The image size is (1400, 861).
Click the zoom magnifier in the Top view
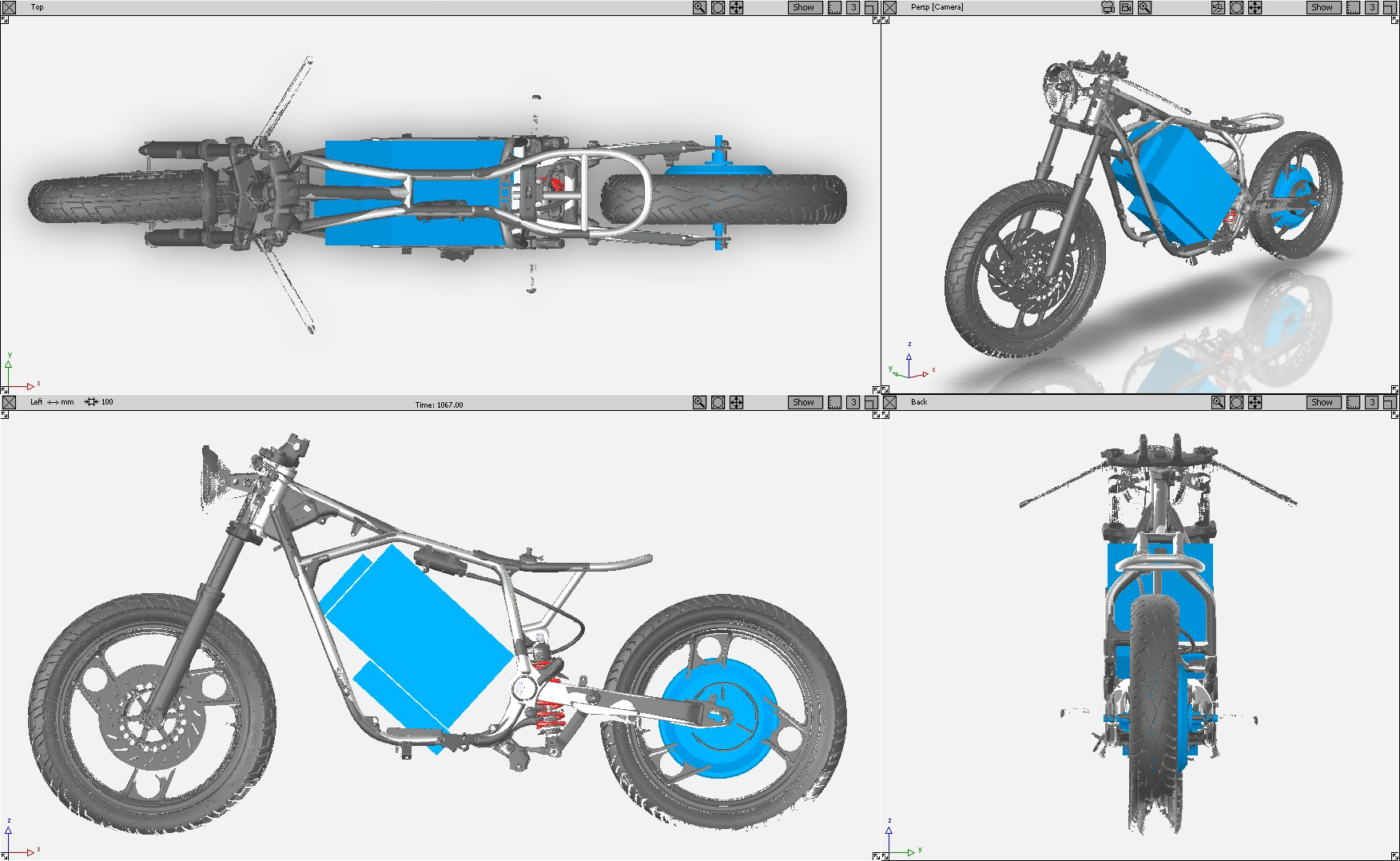coord(699,7)
